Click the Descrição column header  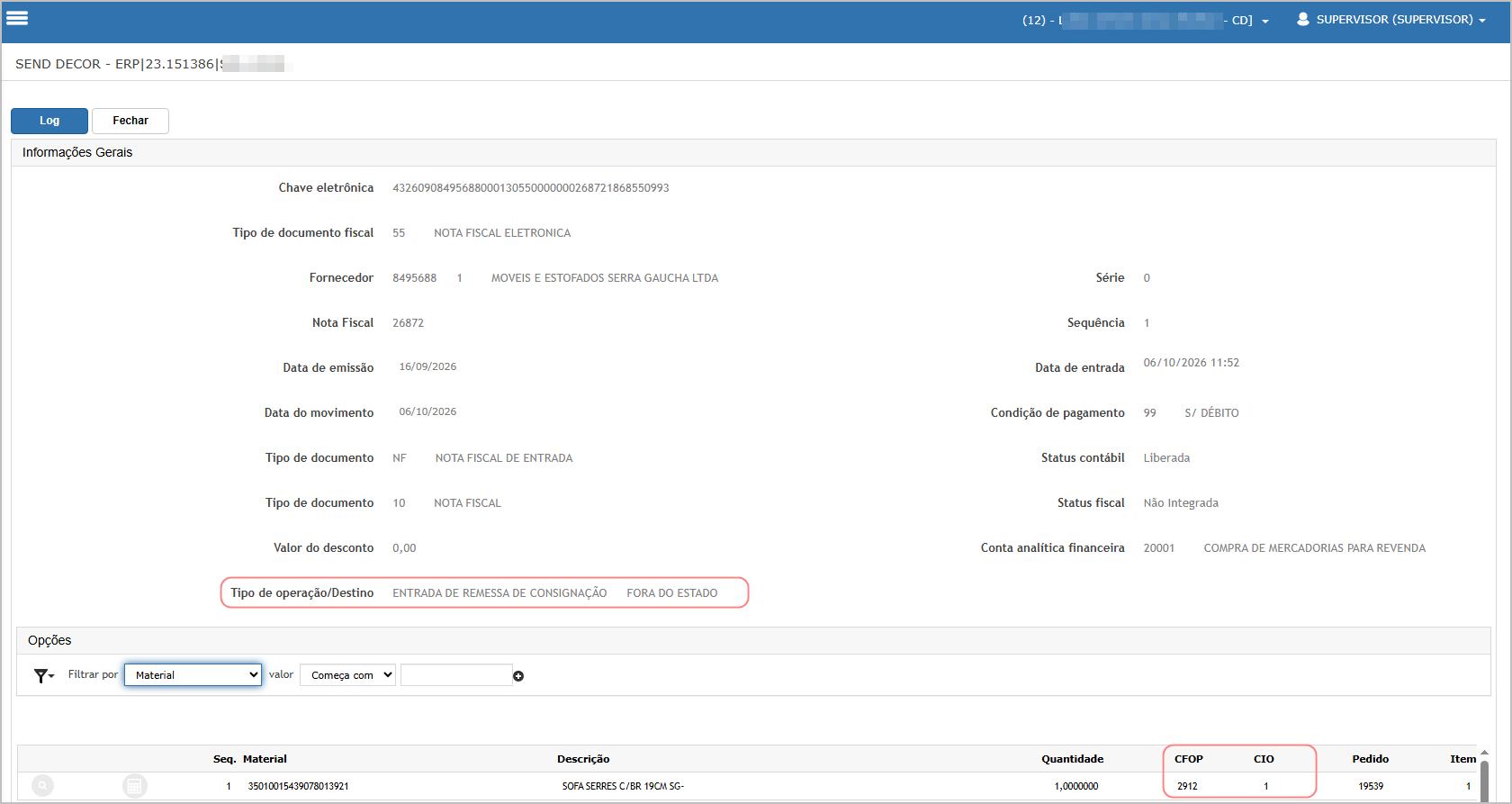(x=583, y=759)
